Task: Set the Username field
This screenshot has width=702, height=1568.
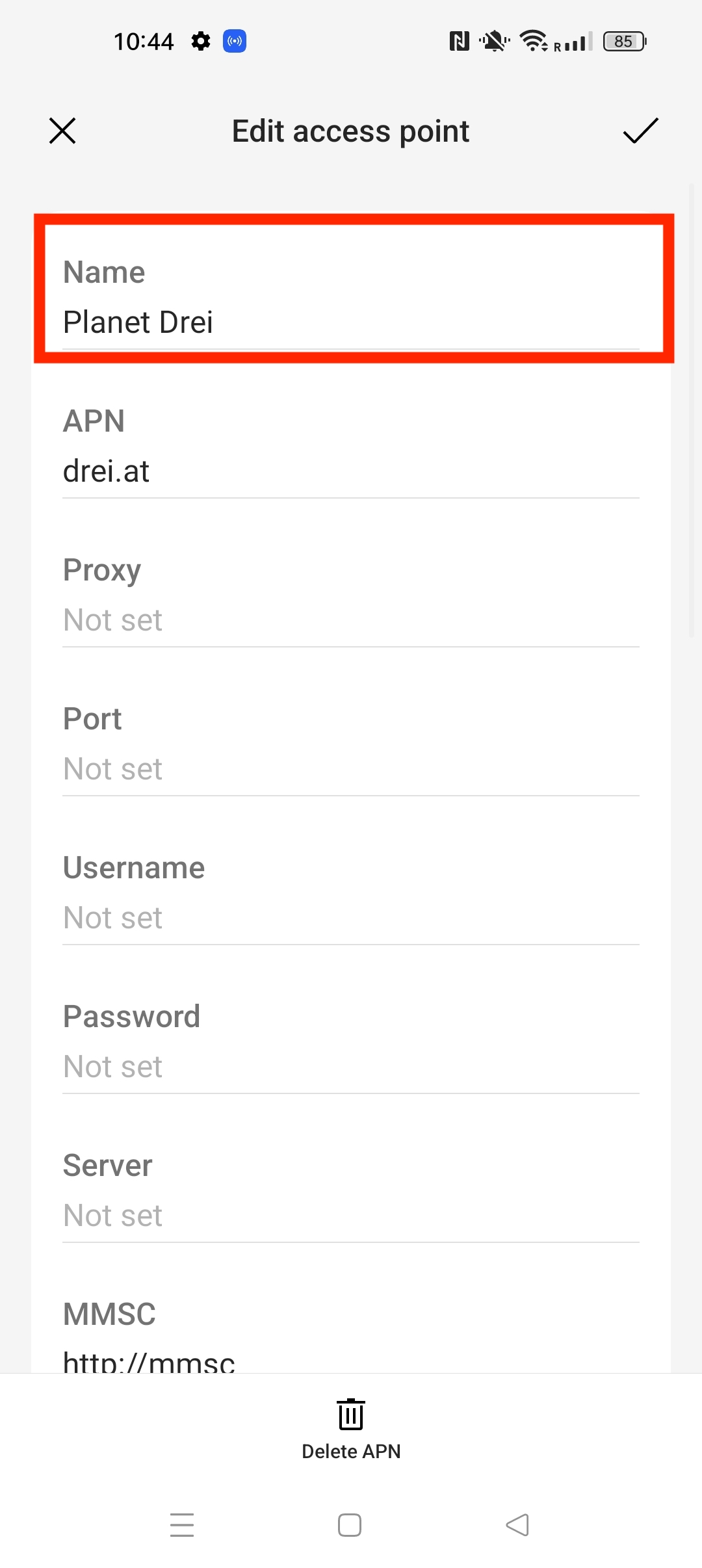Action: click(x=351, y=917)
